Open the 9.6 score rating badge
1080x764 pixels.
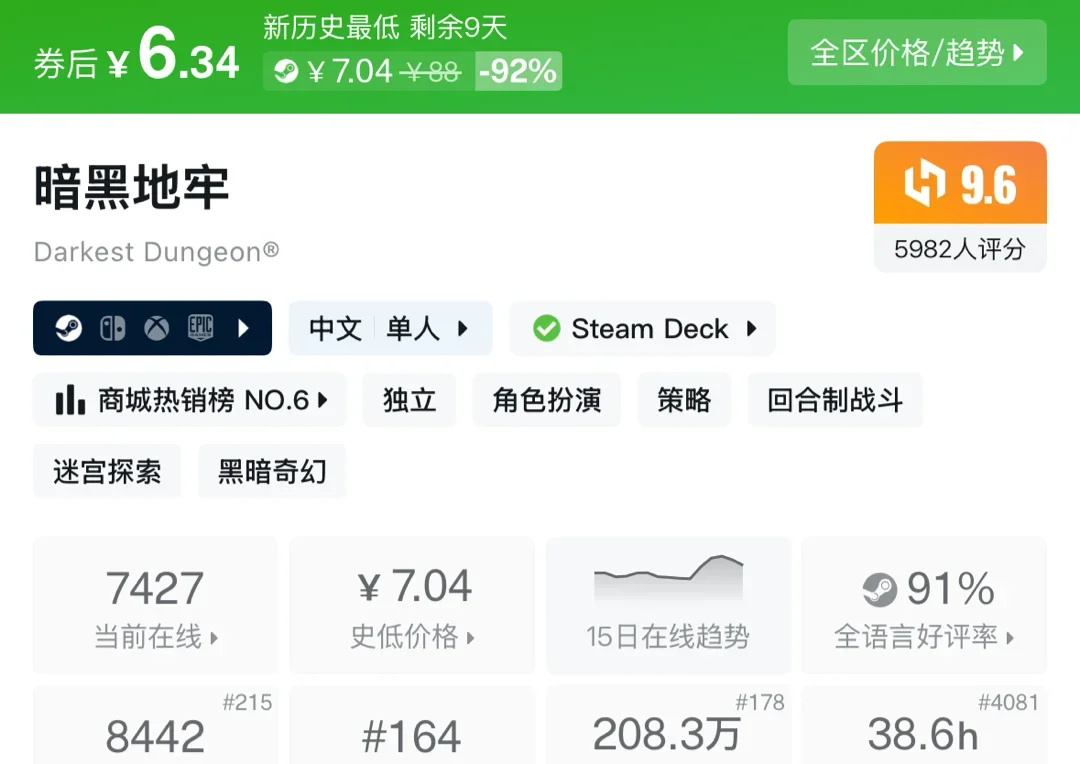pos(959,206)
